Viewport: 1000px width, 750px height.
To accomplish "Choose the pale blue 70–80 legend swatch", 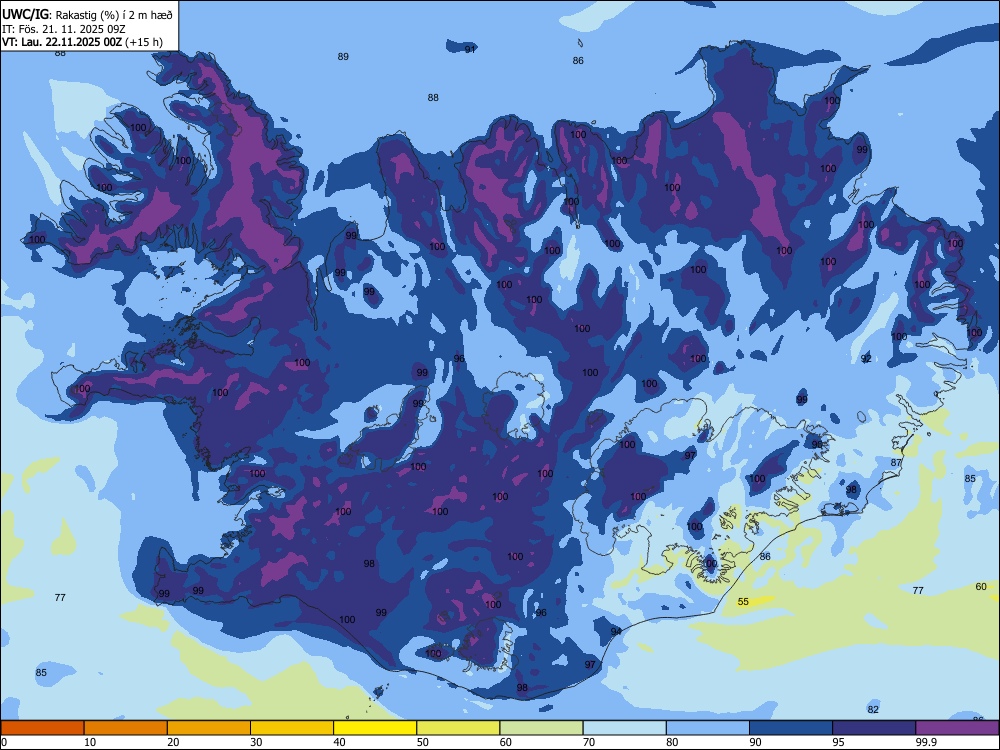I will (625, 728).
